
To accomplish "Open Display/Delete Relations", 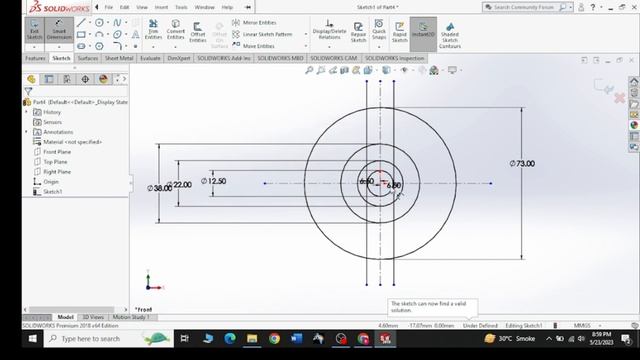I will [x=329, y=29].
